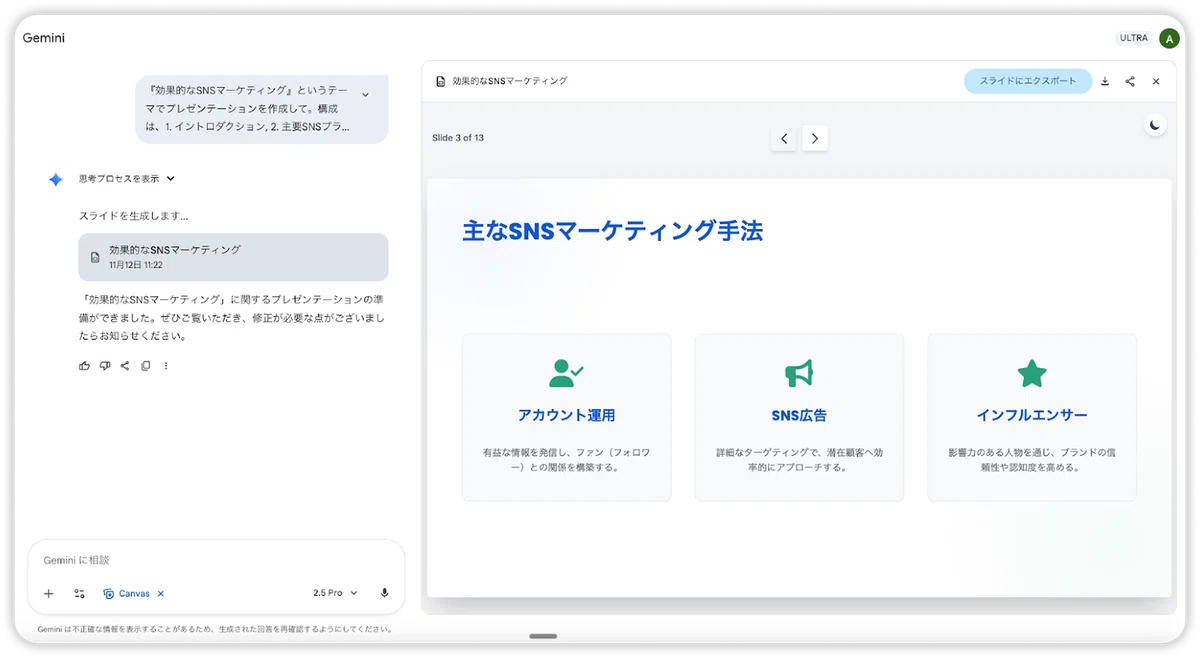Open the tools settings icon in prompt bar

(79, 593)
